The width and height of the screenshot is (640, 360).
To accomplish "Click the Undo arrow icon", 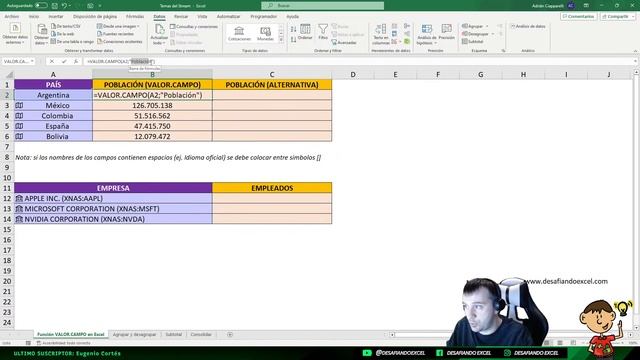I will [64, 6].
